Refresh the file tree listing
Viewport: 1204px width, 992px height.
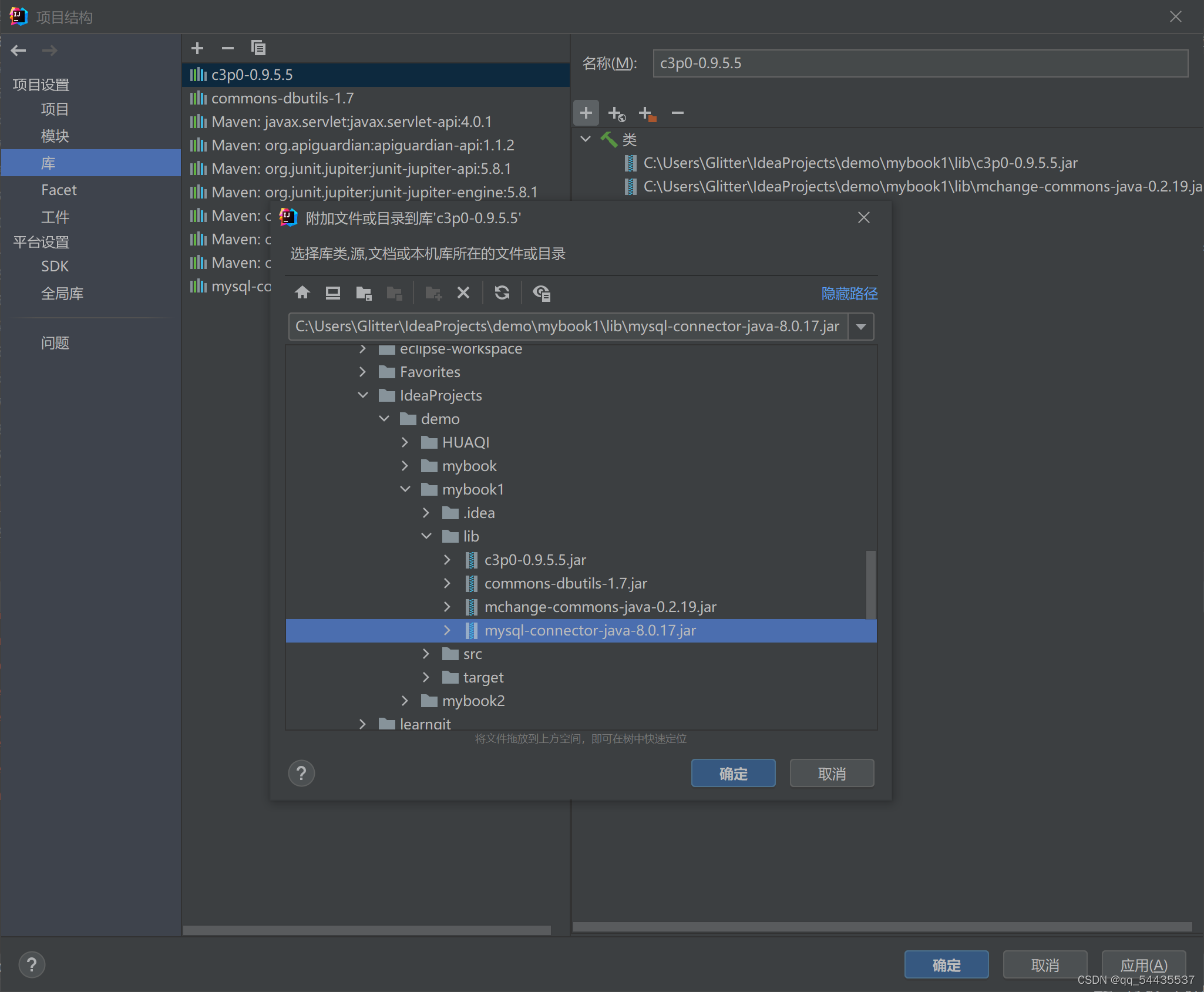(502, 292)
